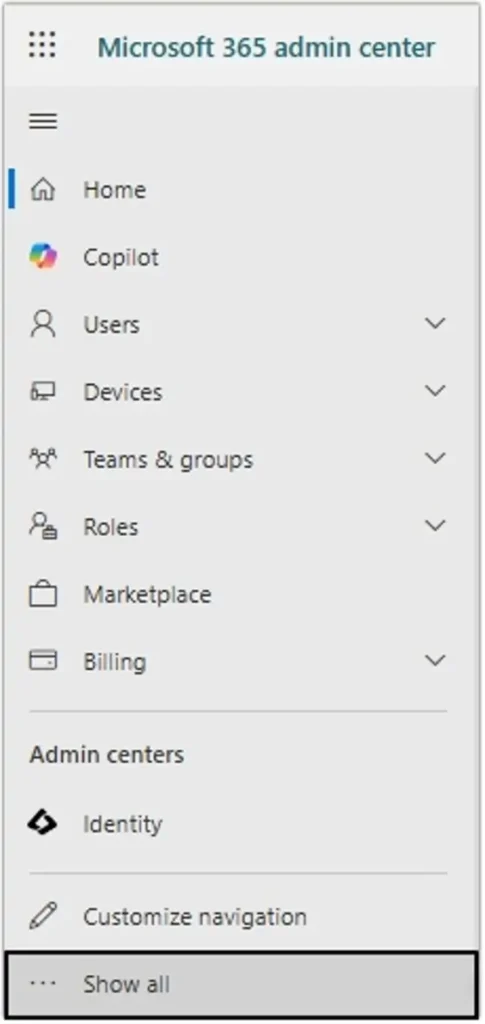
Task: Click the Billing credit card icon
Action: coord(43,661)
